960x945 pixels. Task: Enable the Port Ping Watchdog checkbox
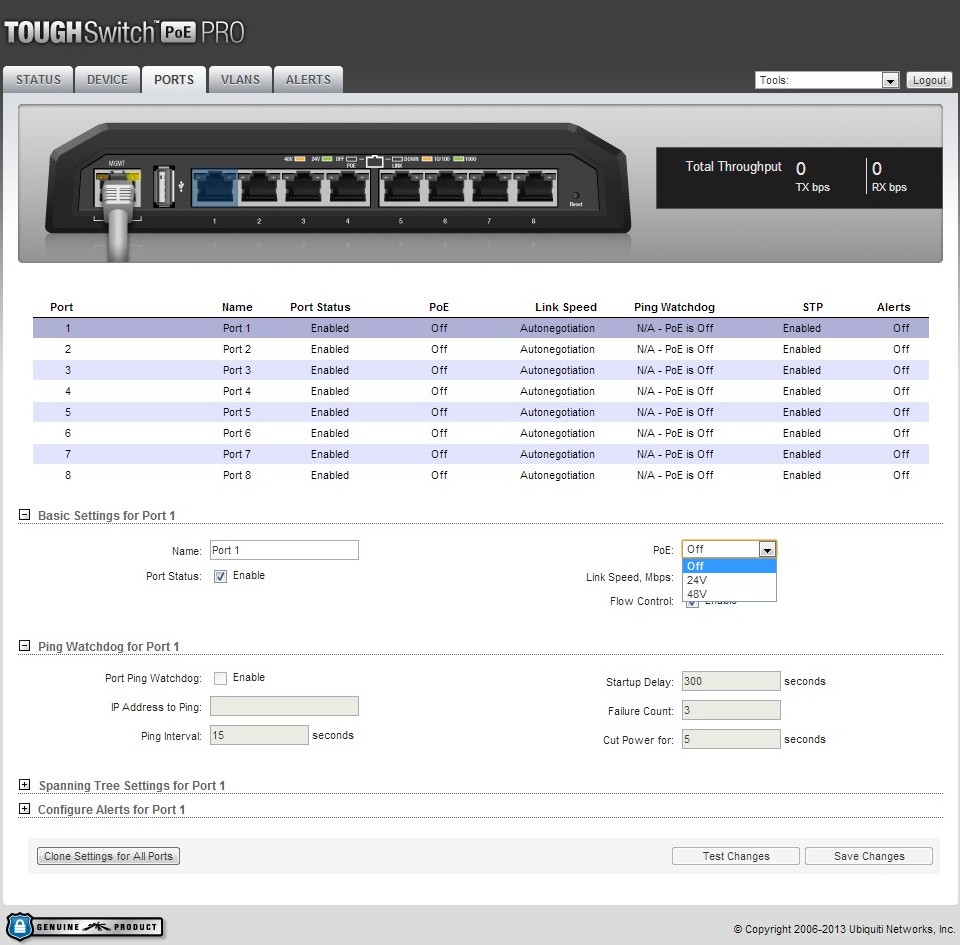(x=220, y=678)
